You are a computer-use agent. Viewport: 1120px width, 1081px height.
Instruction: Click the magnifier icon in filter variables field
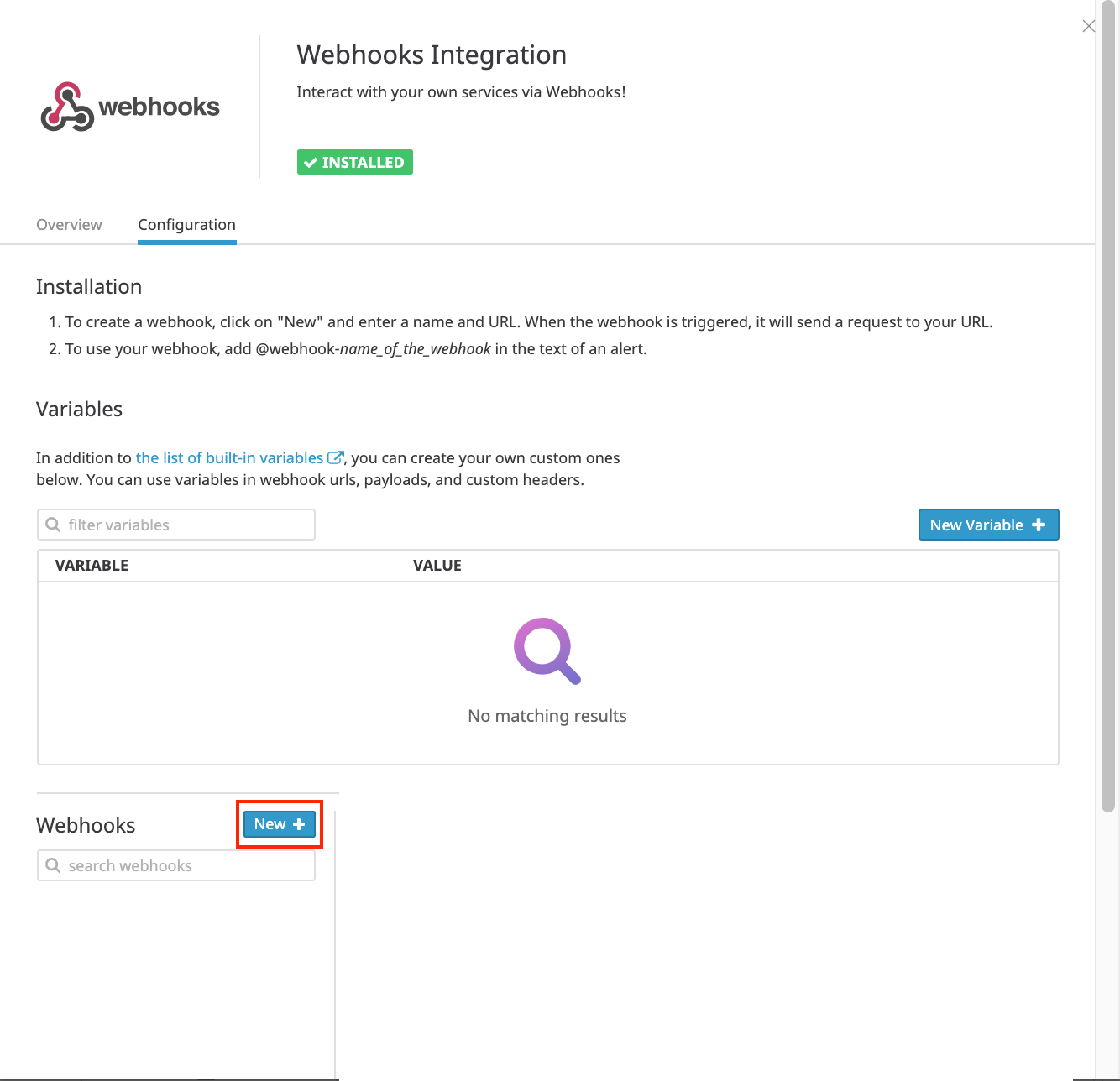53,525
